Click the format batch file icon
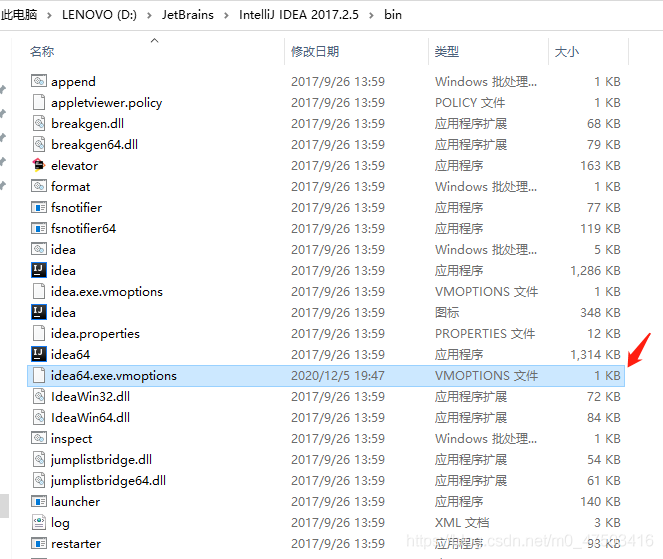Viewport: 663px width, 559px height. (39, 186)
